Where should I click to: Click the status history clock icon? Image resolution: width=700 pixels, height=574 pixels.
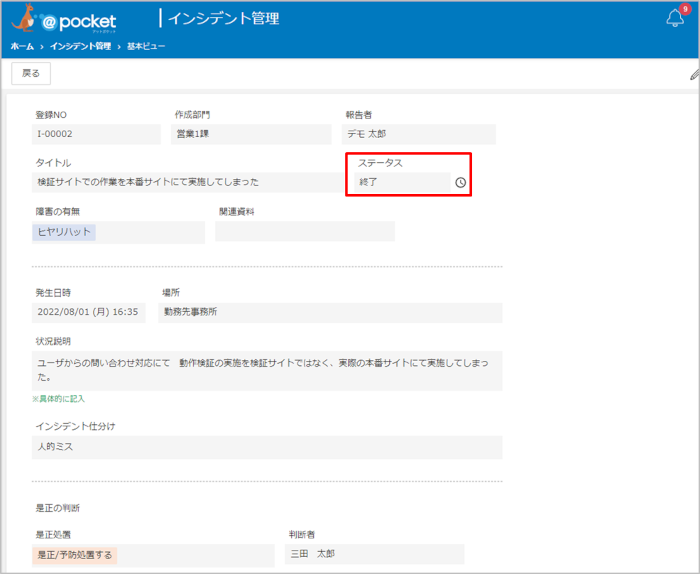[460, 183]
